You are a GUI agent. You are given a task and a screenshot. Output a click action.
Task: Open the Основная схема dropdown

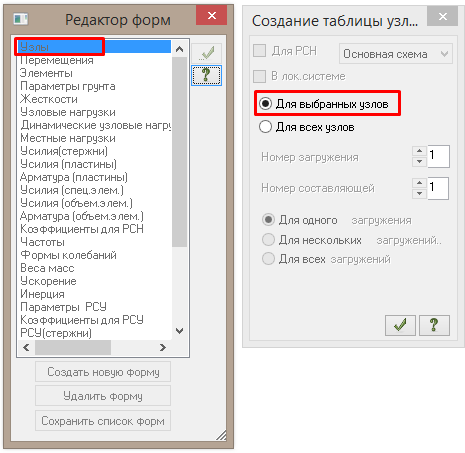395,54
